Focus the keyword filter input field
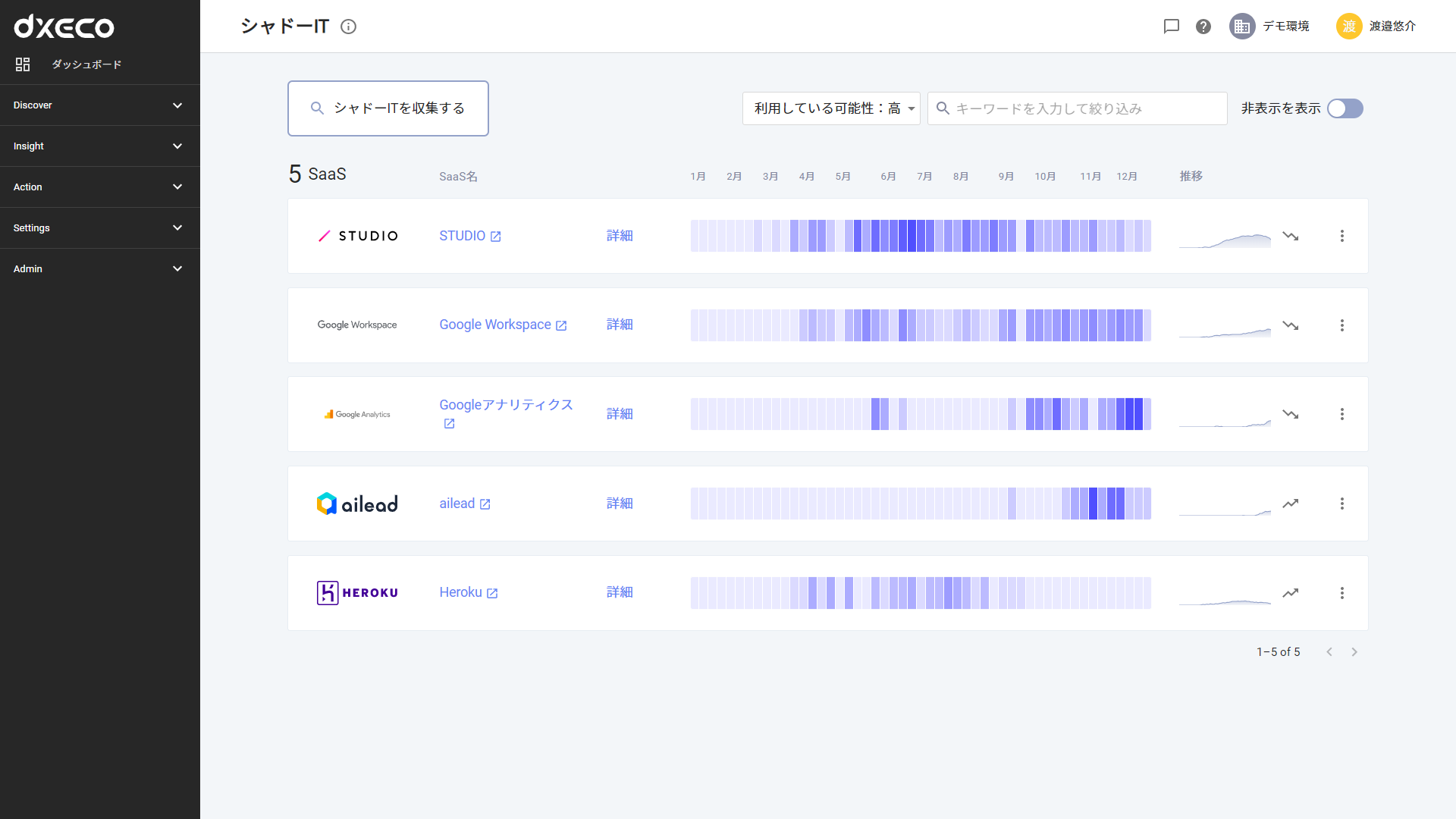1456x819 pixels. pyautogui.click(x=1078, y=108)
